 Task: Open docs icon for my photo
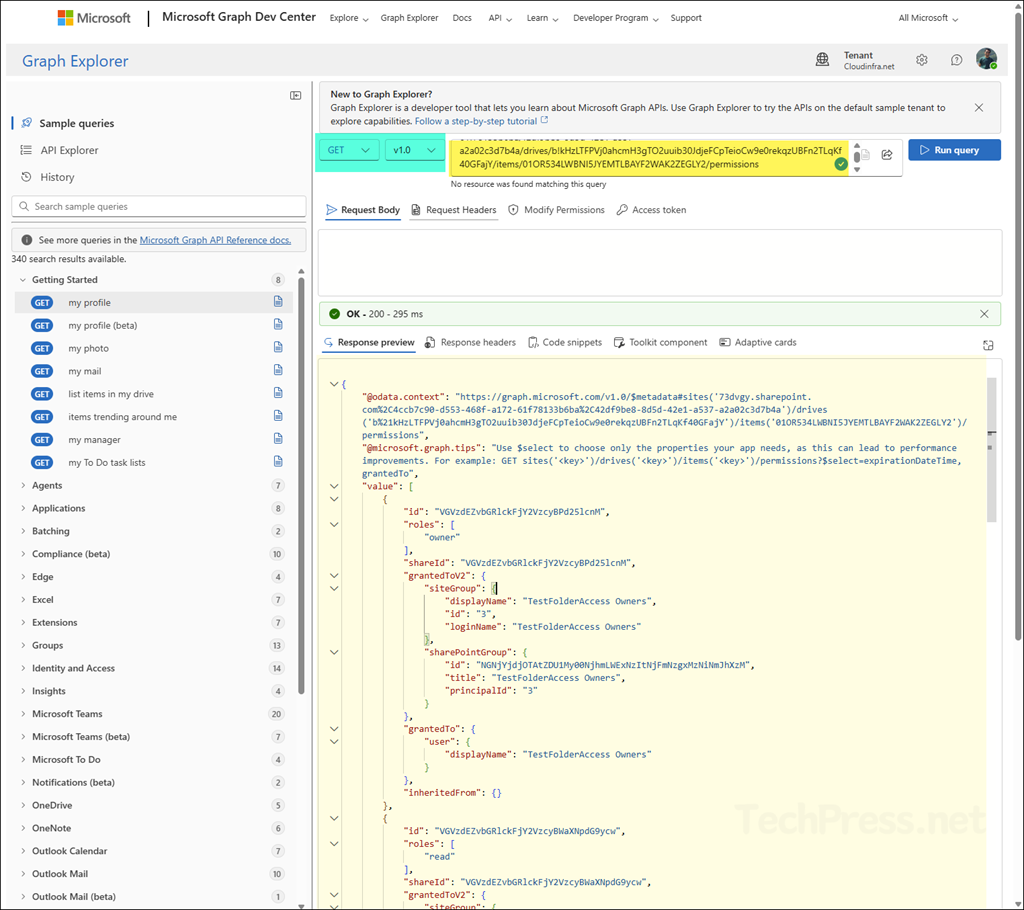[278, 348]
